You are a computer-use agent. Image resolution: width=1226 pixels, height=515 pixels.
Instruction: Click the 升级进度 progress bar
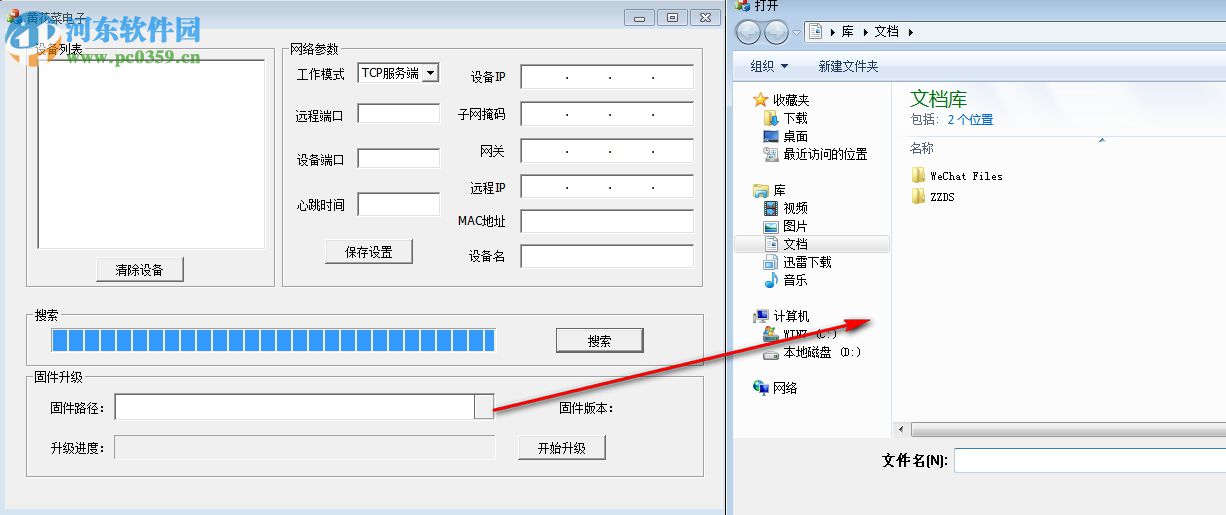point(304,448)
